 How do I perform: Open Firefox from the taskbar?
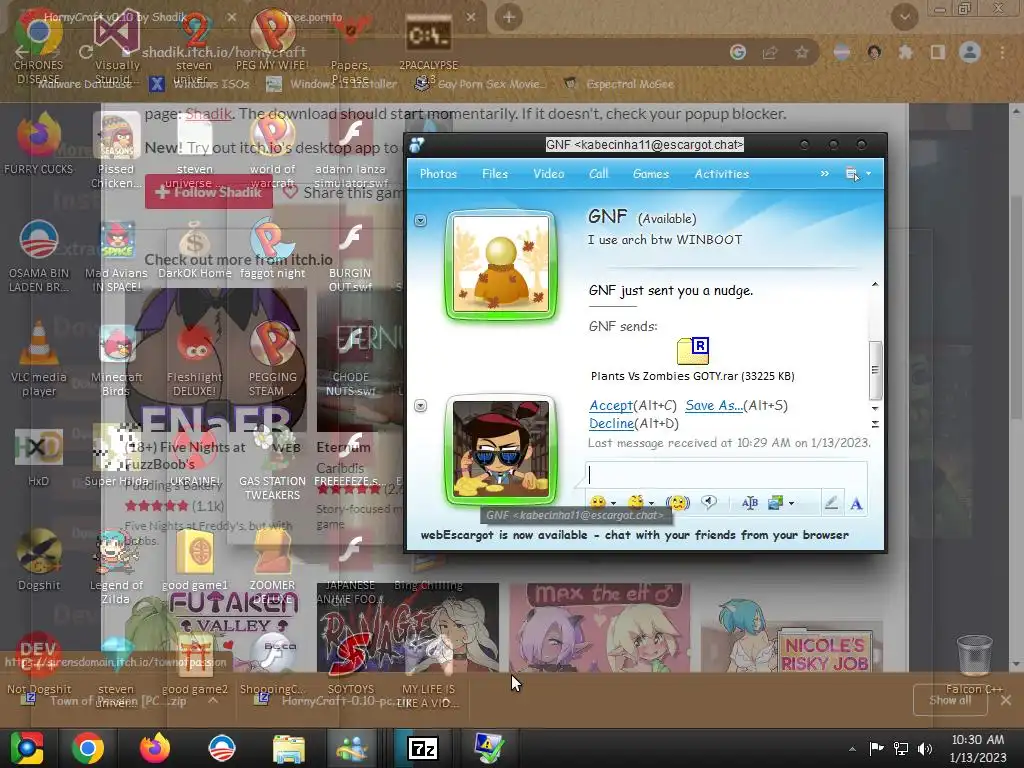(154, 748)
